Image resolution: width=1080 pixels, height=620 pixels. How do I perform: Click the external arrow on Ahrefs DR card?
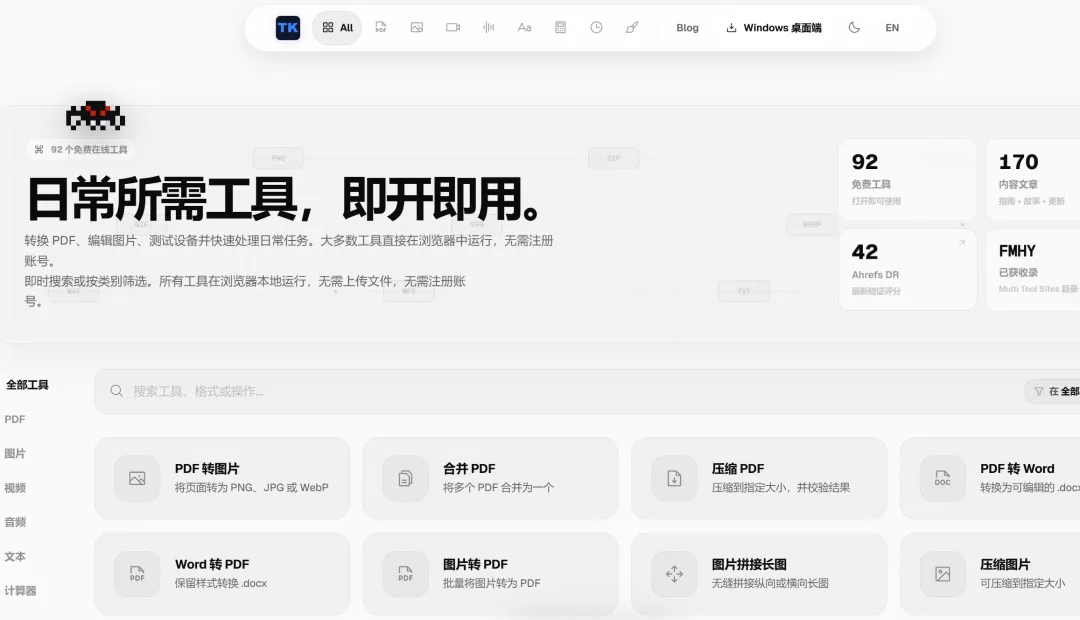click(x=962, y=243)
